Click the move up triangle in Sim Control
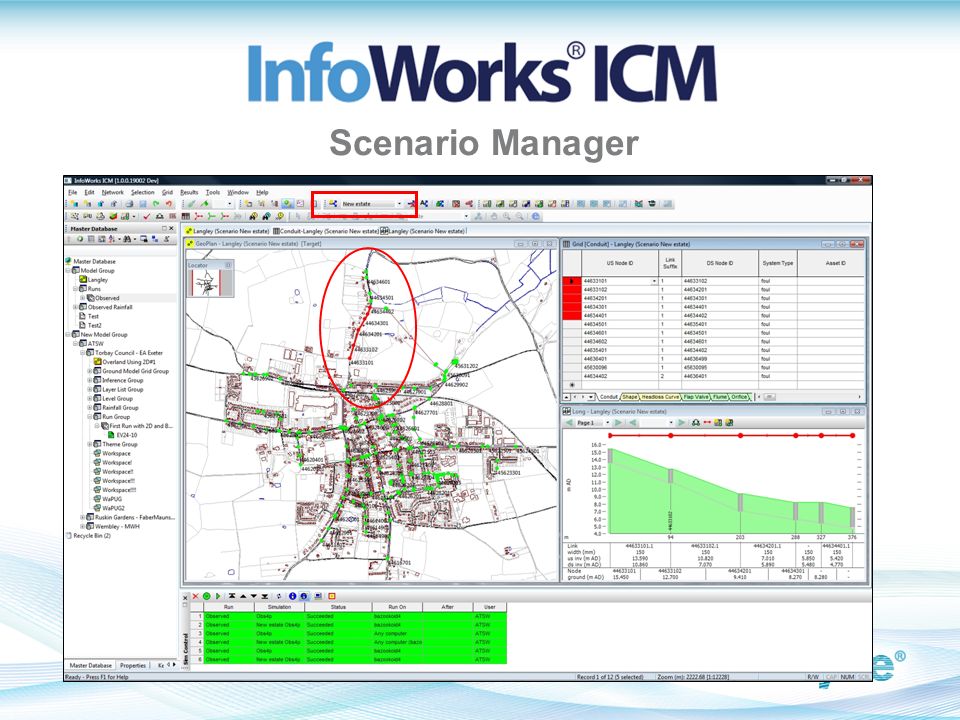The image size is (960, 720). click(x=243, y=596)
